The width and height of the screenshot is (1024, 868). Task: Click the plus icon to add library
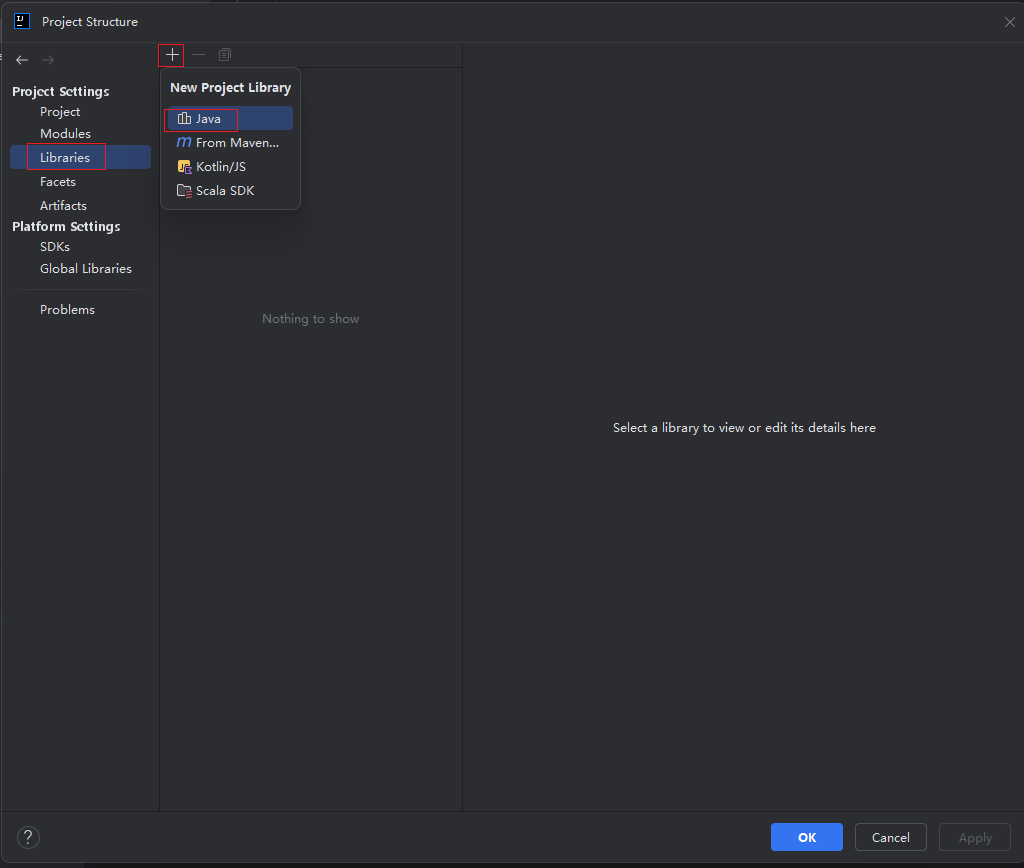tap(172, 56)
